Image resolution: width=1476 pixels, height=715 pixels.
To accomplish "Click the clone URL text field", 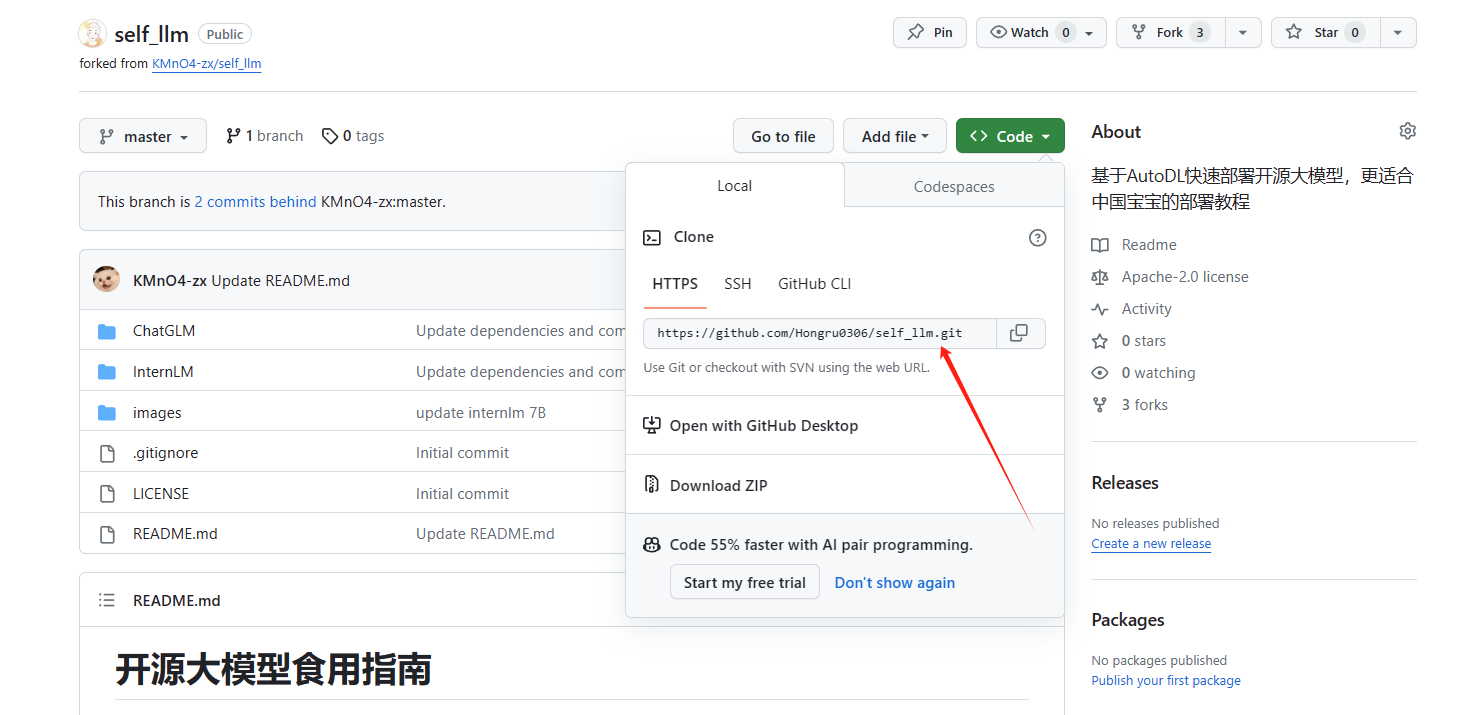I will 820,333.
